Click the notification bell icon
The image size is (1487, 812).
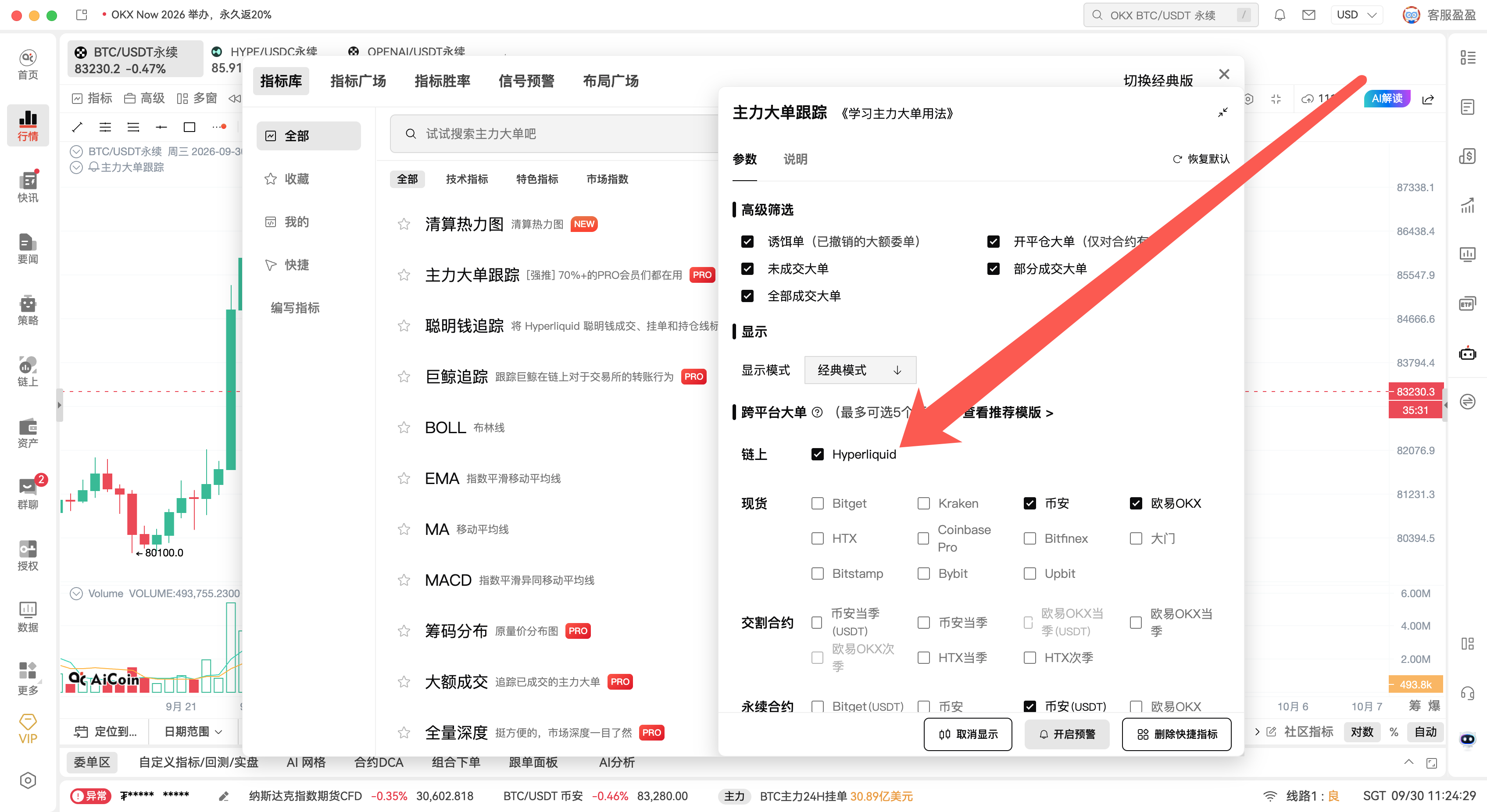click(1279, 15)
